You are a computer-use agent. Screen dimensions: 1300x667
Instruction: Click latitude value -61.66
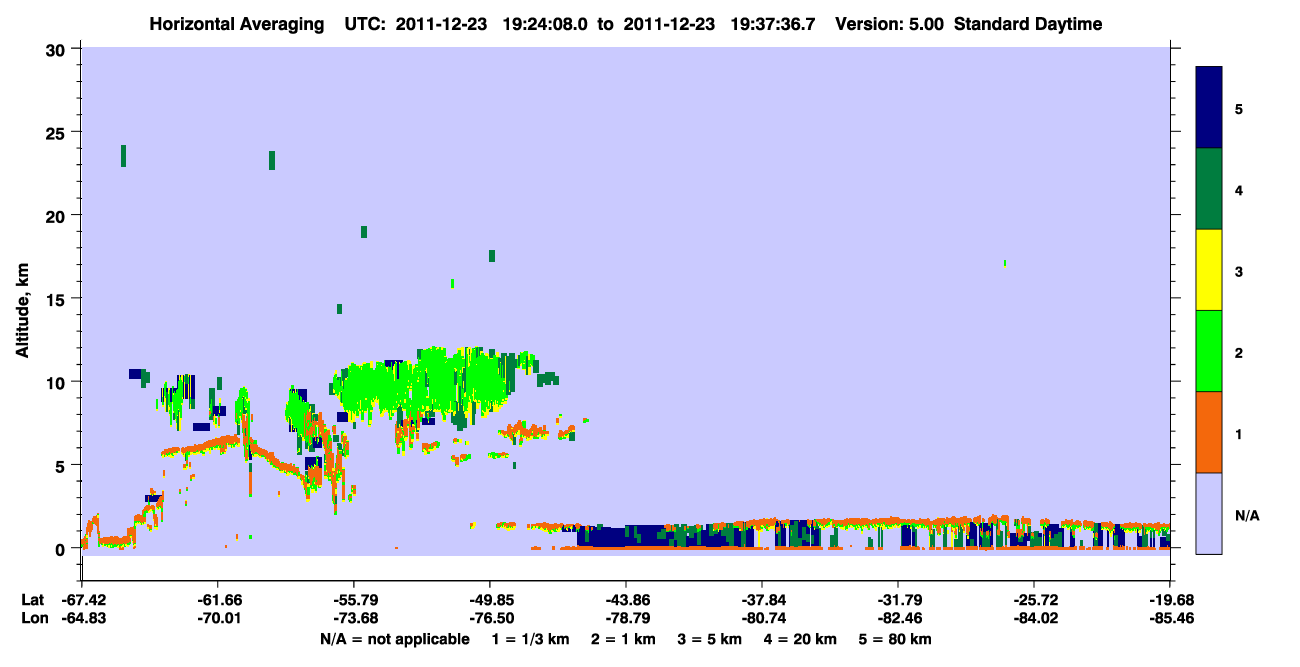(218, 600)
